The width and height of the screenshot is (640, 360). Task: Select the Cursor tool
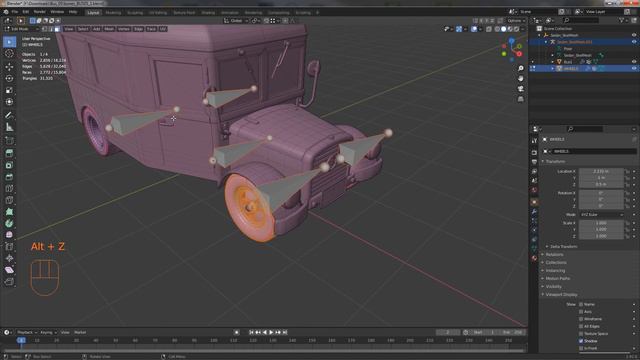[x=9, y=53]
